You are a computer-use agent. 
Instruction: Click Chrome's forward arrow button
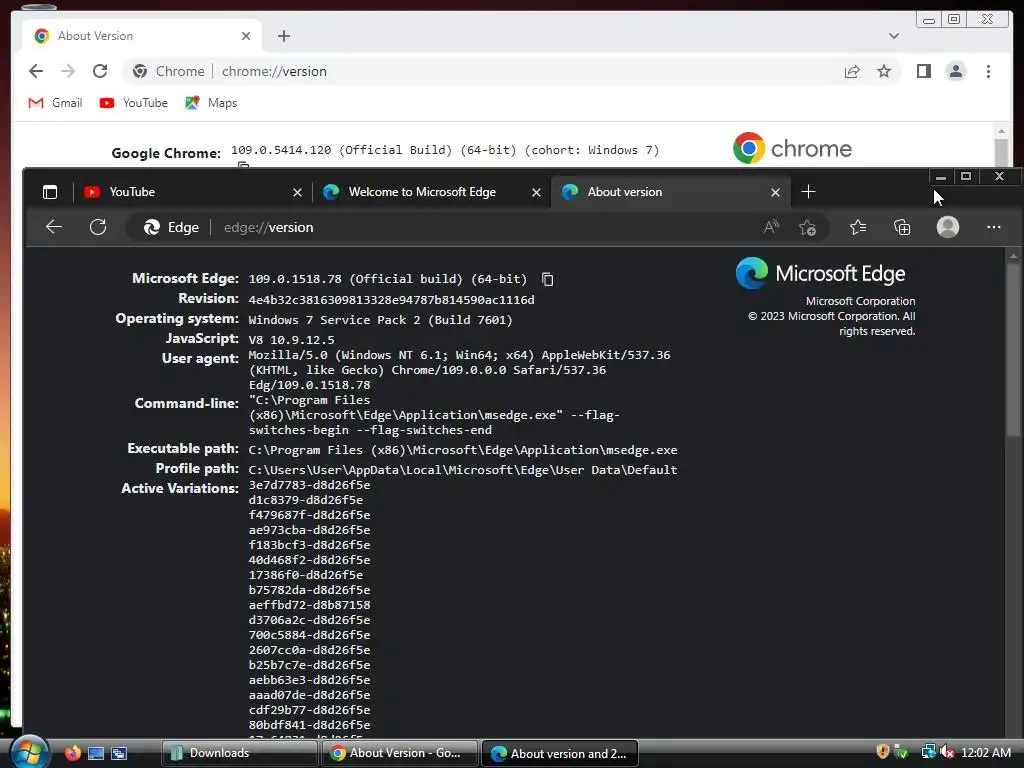coord(68,71)
